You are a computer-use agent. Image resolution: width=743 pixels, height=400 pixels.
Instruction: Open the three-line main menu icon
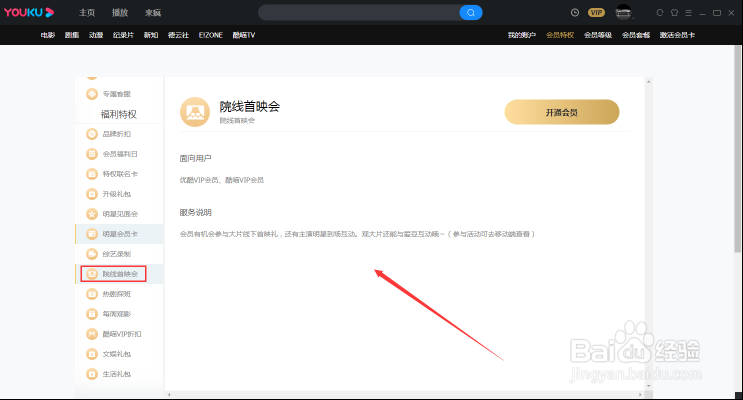[x=689, y=13]
